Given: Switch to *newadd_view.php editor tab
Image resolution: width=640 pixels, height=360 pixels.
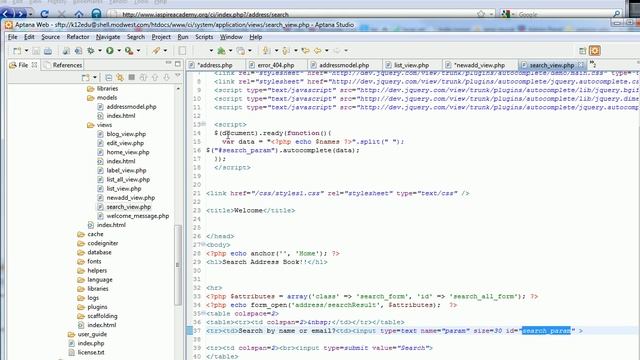Looking at the screenshot, I should [x=479, y=65].
